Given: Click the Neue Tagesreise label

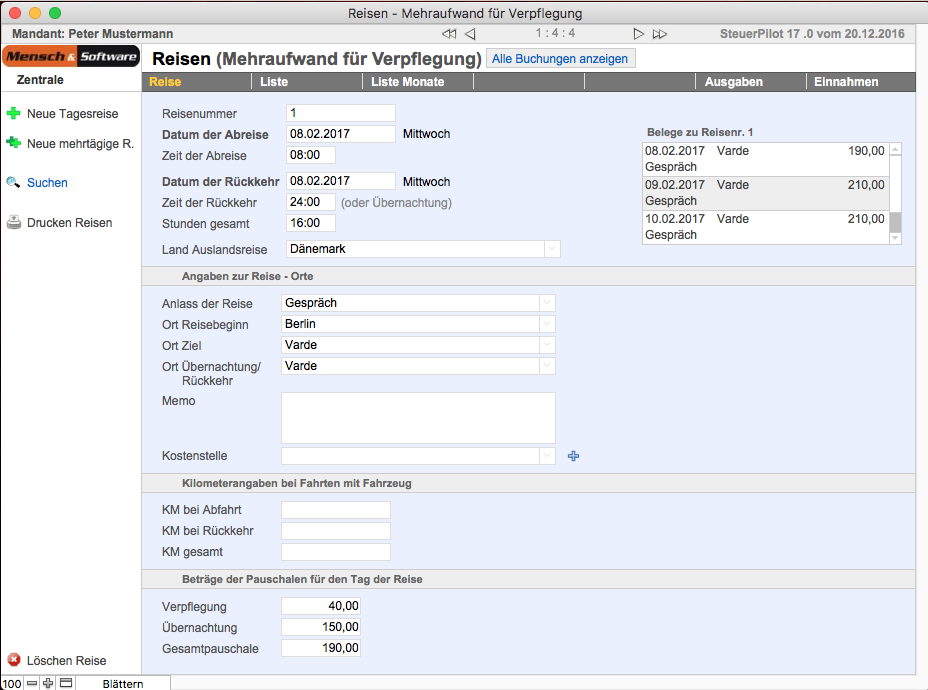Looking at the screenshot, I should coord(73,114).
